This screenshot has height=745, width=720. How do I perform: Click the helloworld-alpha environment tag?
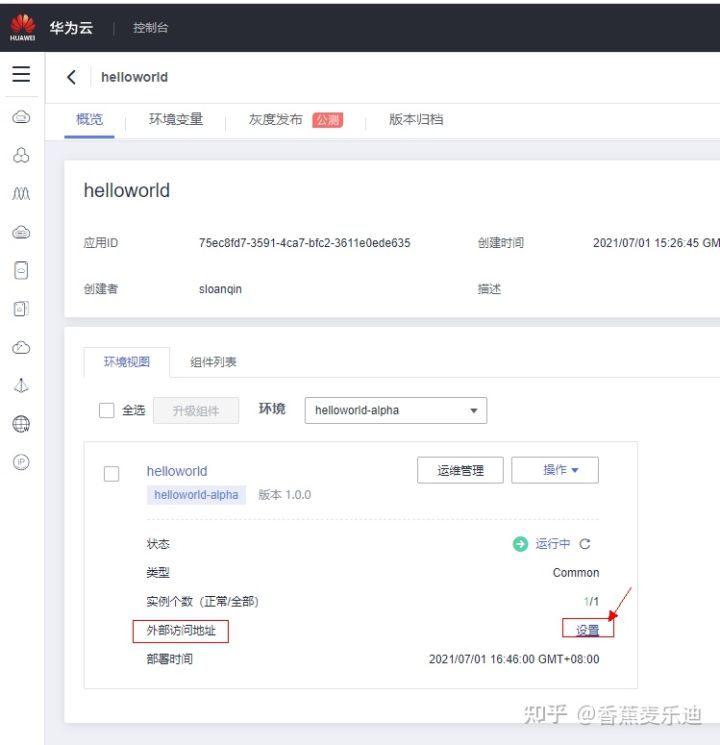tap(196, 495)
